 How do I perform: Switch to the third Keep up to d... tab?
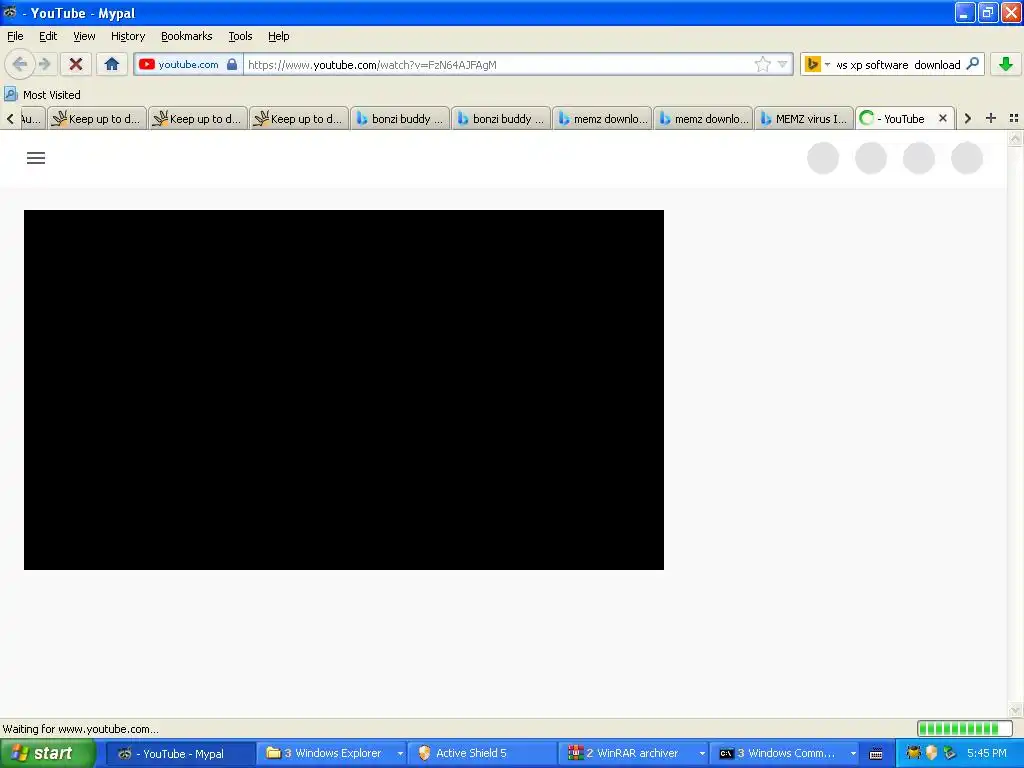pyautogui.click(x=299, y=118)
